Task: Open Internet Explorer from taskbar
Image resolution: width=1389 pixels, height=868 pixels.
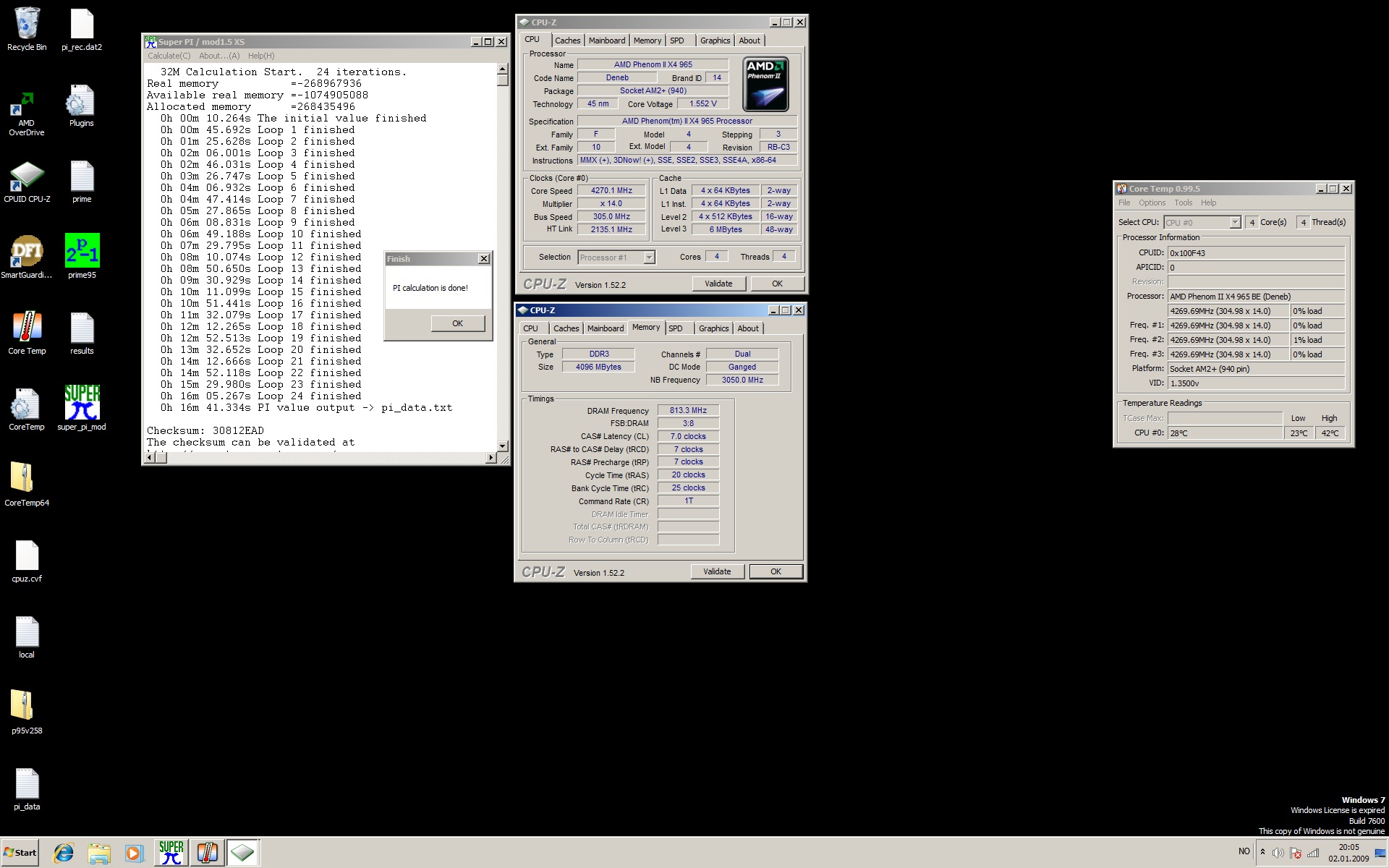Action: click(x=64, y=854)
